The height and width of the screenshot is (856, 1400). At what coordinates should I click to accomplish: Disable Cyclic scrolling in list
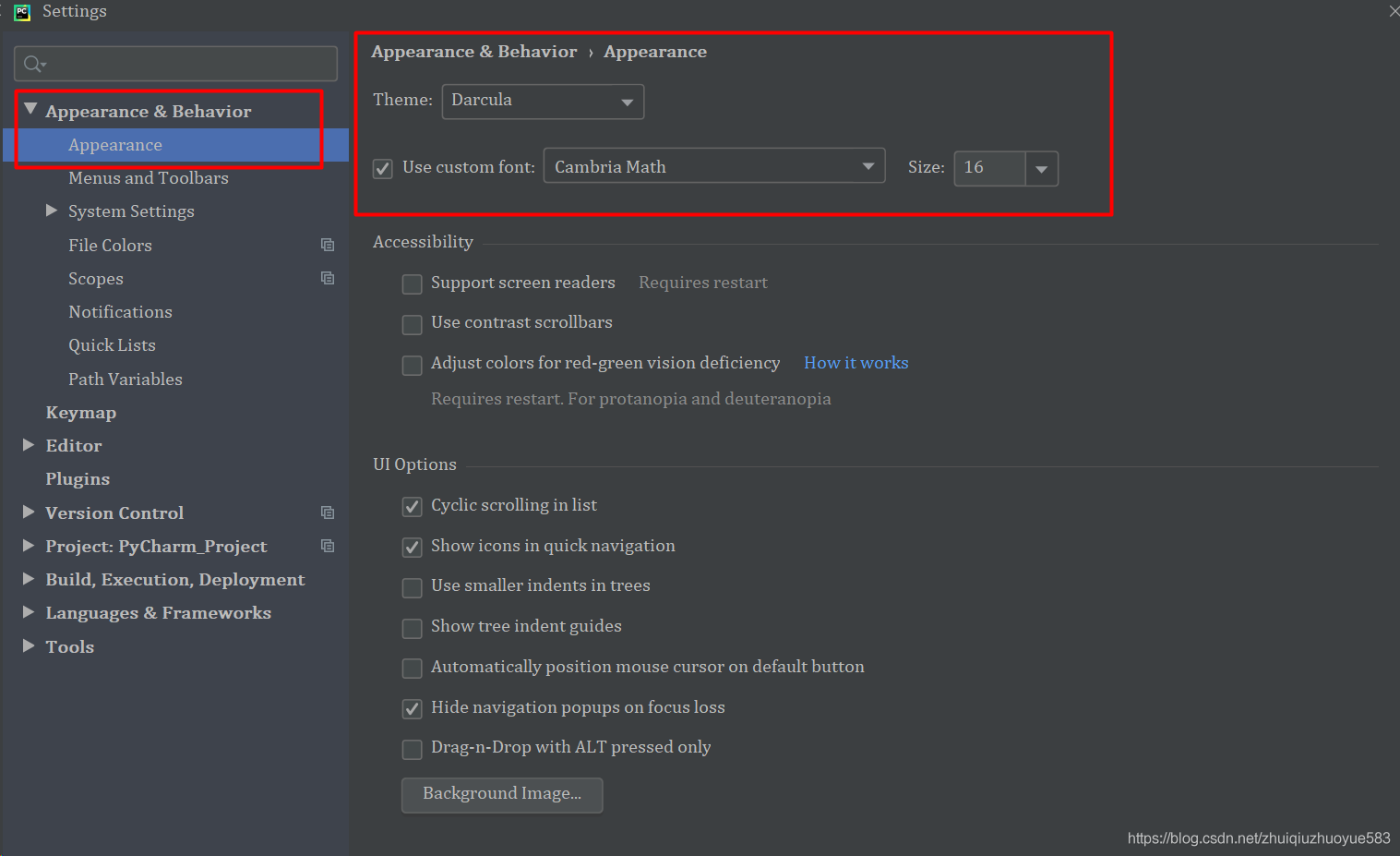pyautogui.click(x=412, y=506)
